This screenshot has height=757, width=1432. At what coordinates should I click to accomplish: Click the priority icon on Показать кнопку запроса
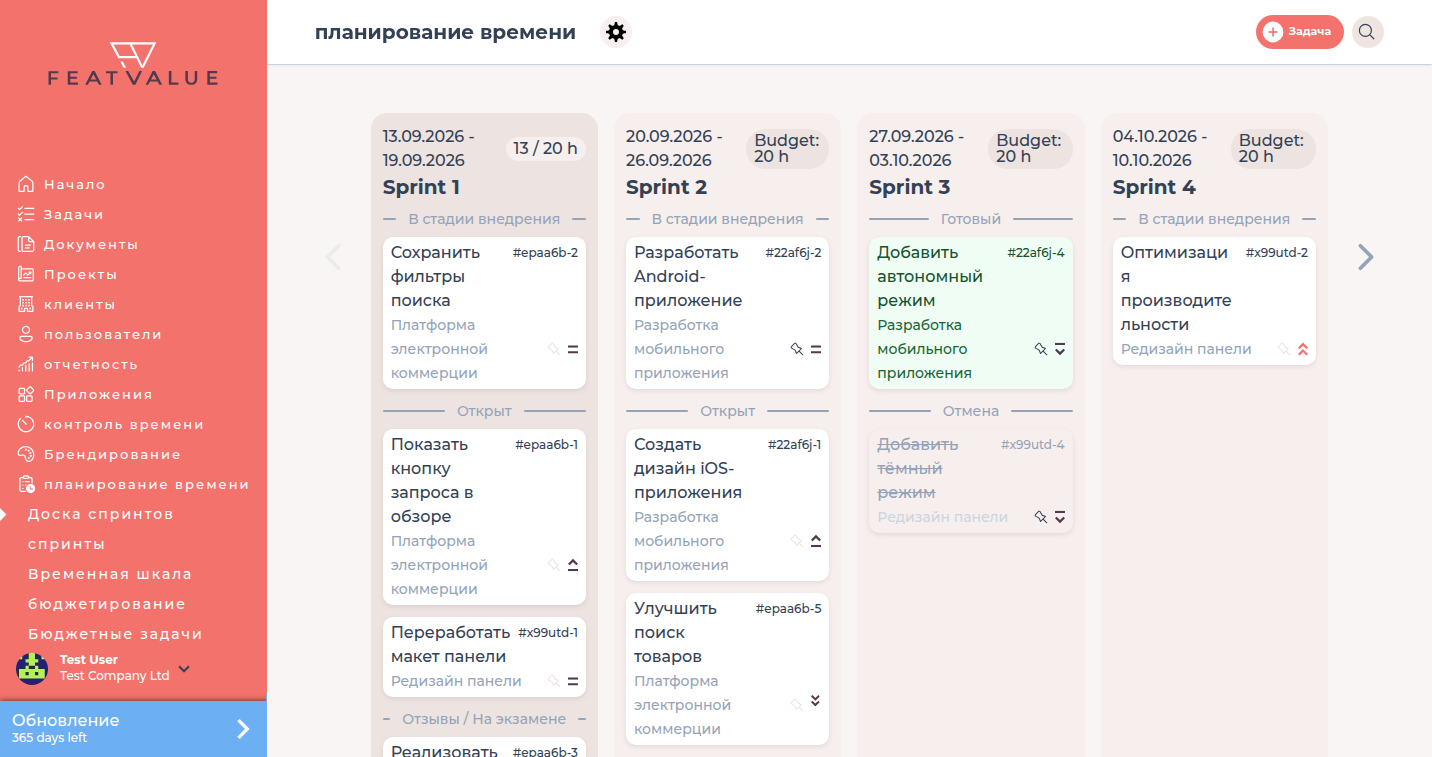tap(573, 565)
